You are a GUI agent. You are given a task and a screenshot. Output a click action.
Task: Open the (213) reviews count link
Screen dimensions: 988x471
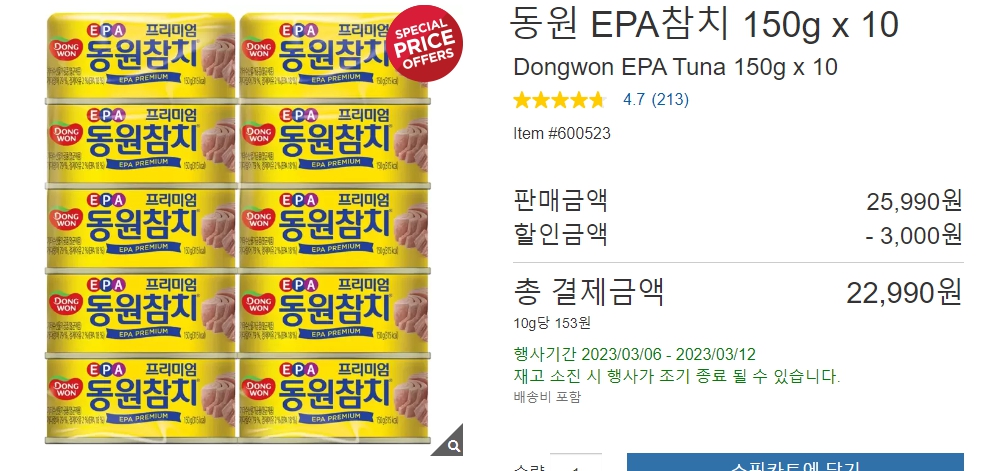click(x=670, y=100)
